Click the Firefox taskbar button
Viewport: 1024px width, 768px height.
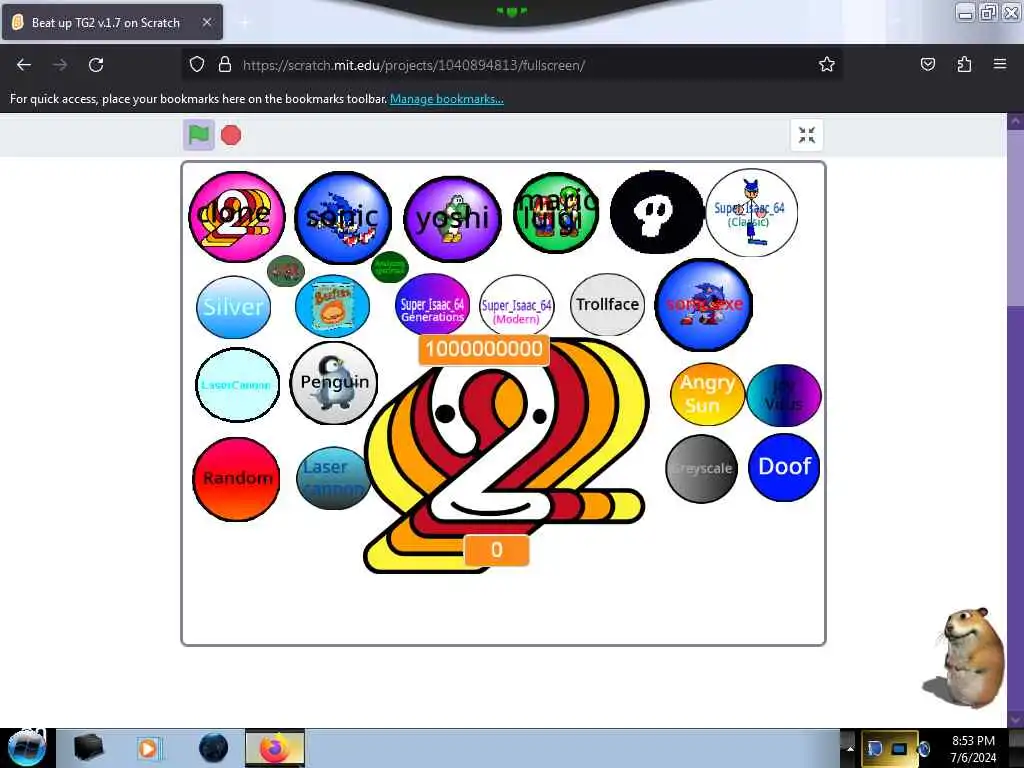[x=275, y=748]
